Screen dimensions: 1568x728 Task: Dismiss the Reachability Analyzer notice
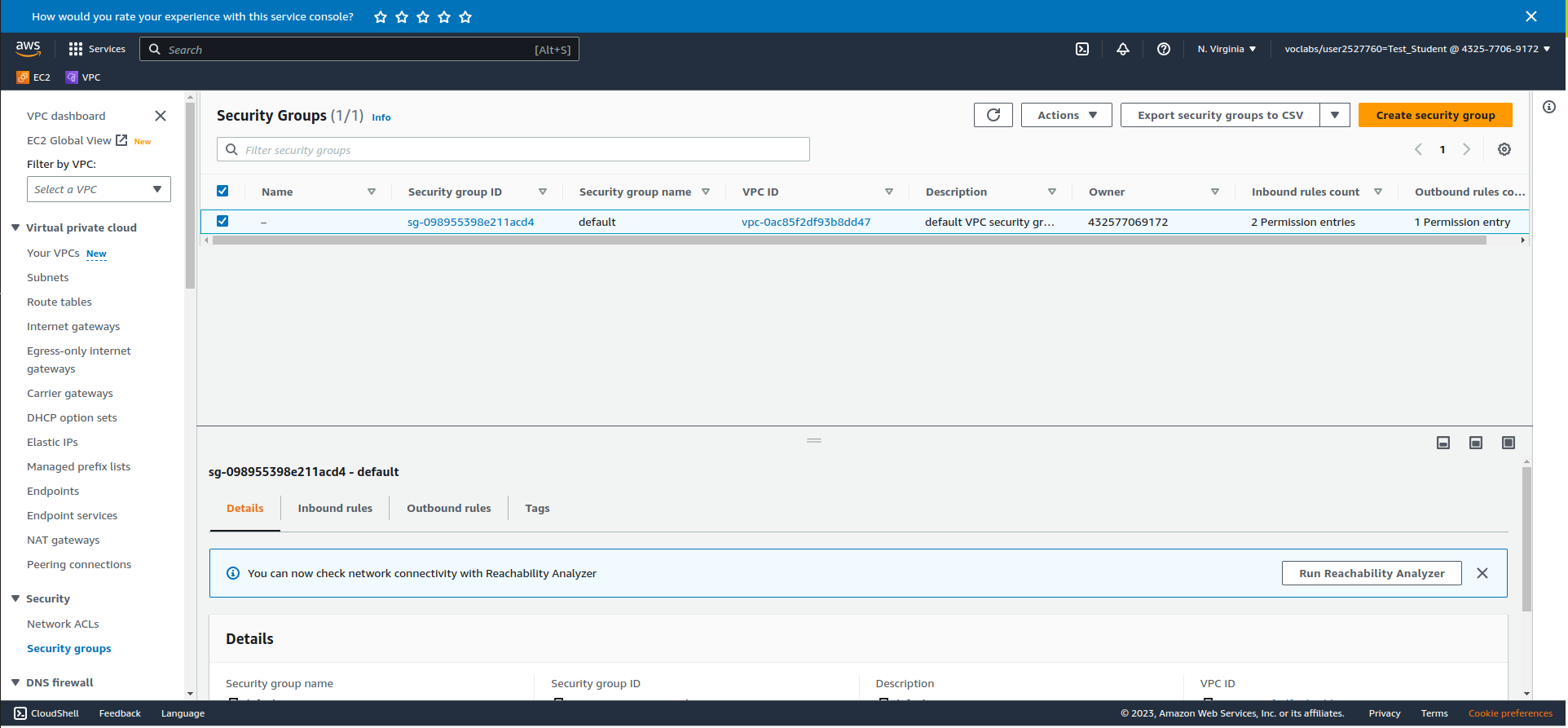1482,573
